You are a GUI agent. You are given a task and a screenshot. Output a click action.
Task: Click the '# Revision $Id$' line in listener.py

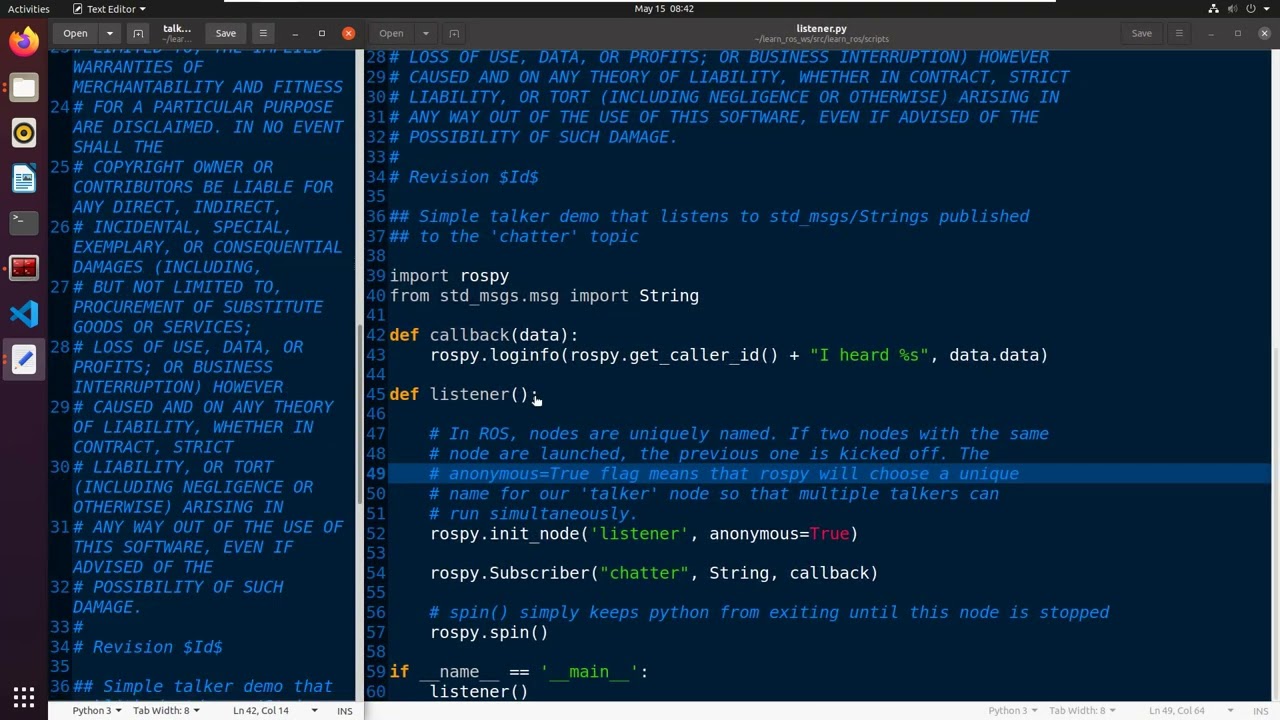point(464,177)
